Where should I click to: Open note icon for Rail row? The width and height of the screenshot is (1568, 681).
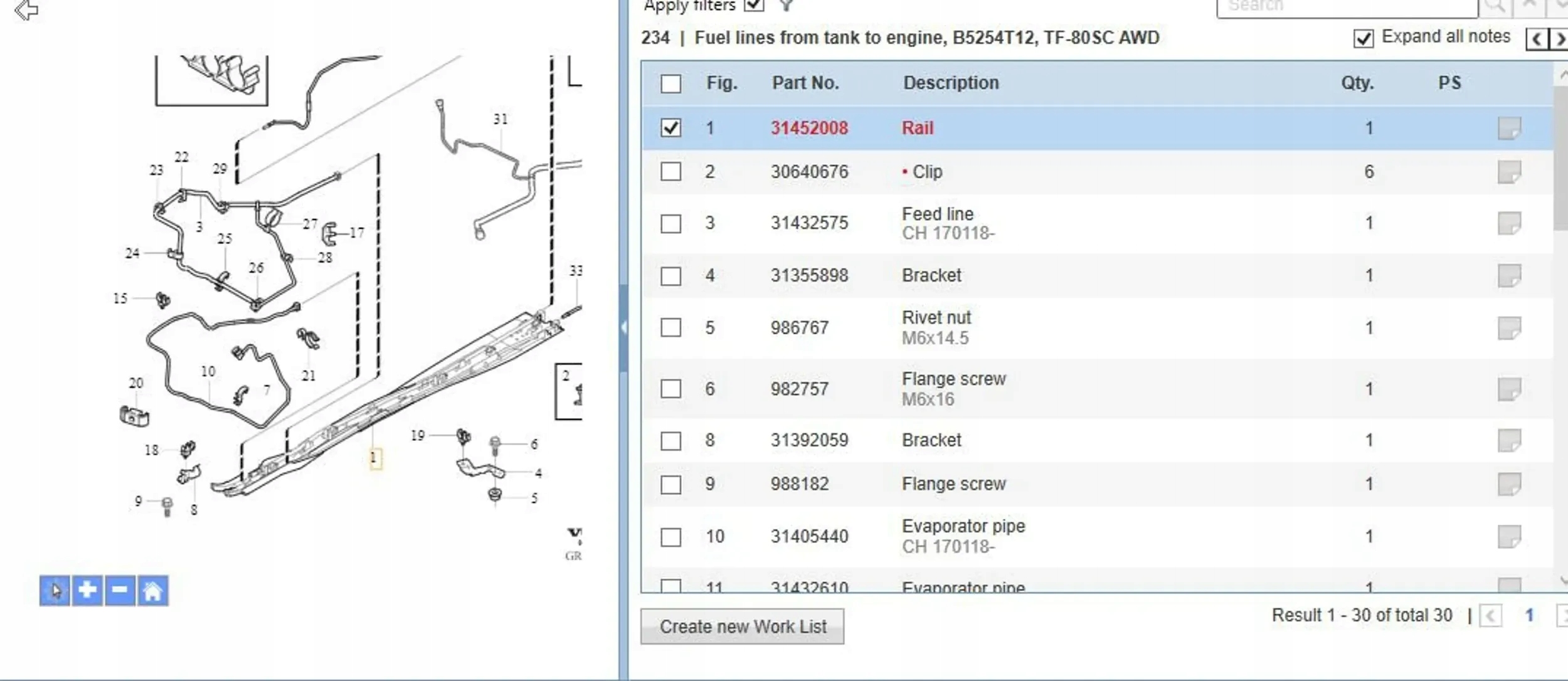tap(1508, 128)
